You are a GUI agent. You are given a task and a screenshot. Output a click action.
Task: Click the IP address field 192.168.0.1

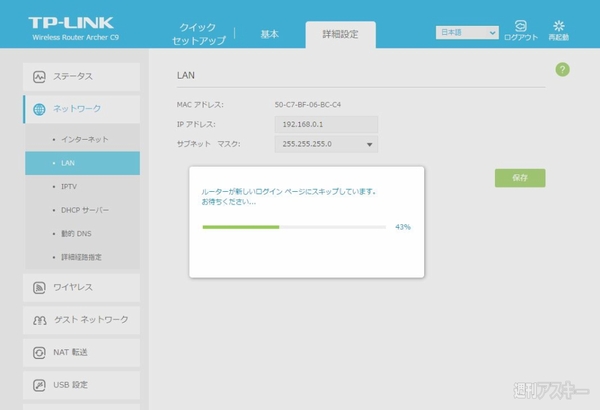pos(326,124)
